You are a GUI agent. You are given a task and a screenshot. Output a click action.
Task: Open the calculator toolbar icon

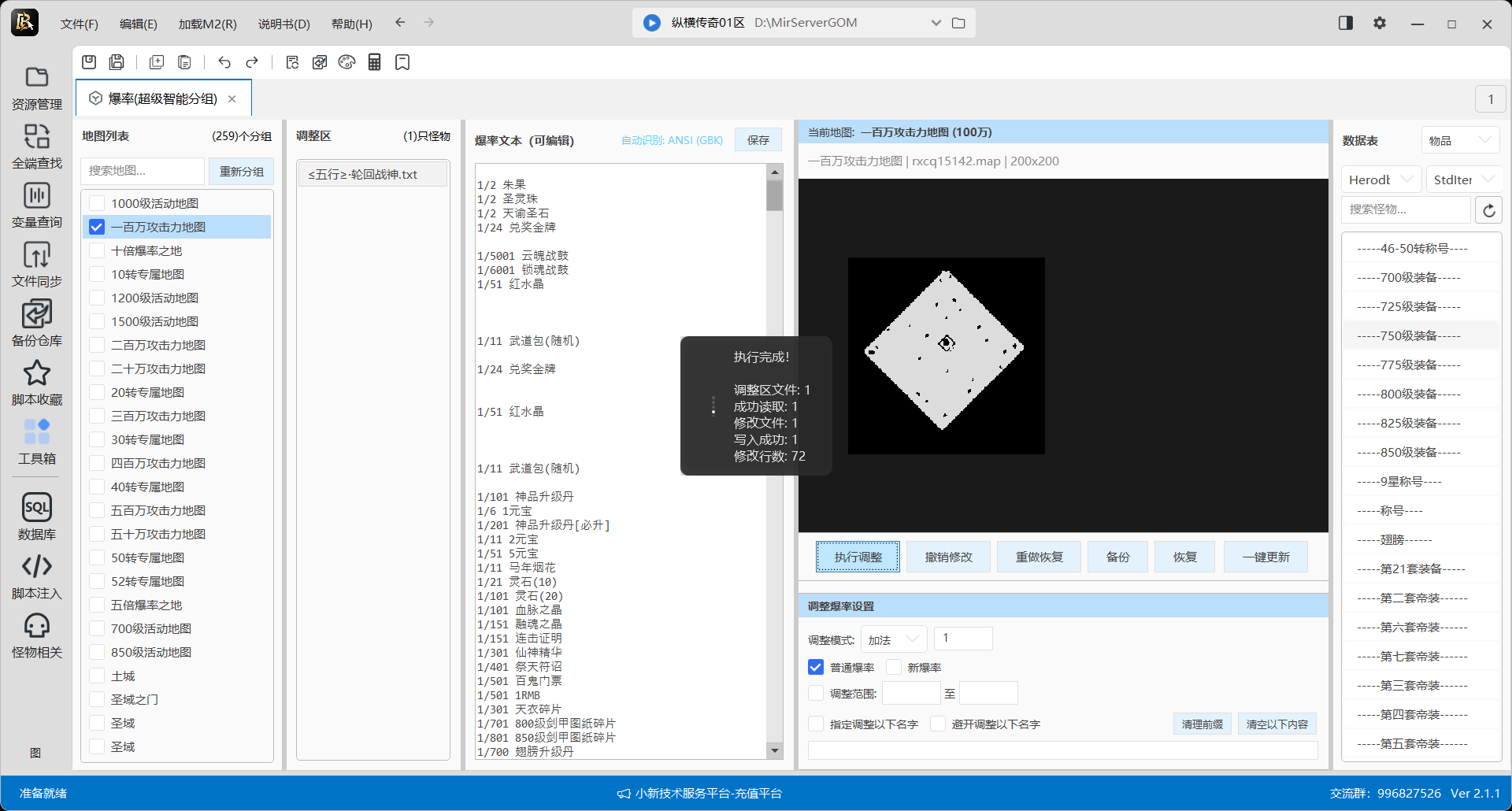pos(374,62)
